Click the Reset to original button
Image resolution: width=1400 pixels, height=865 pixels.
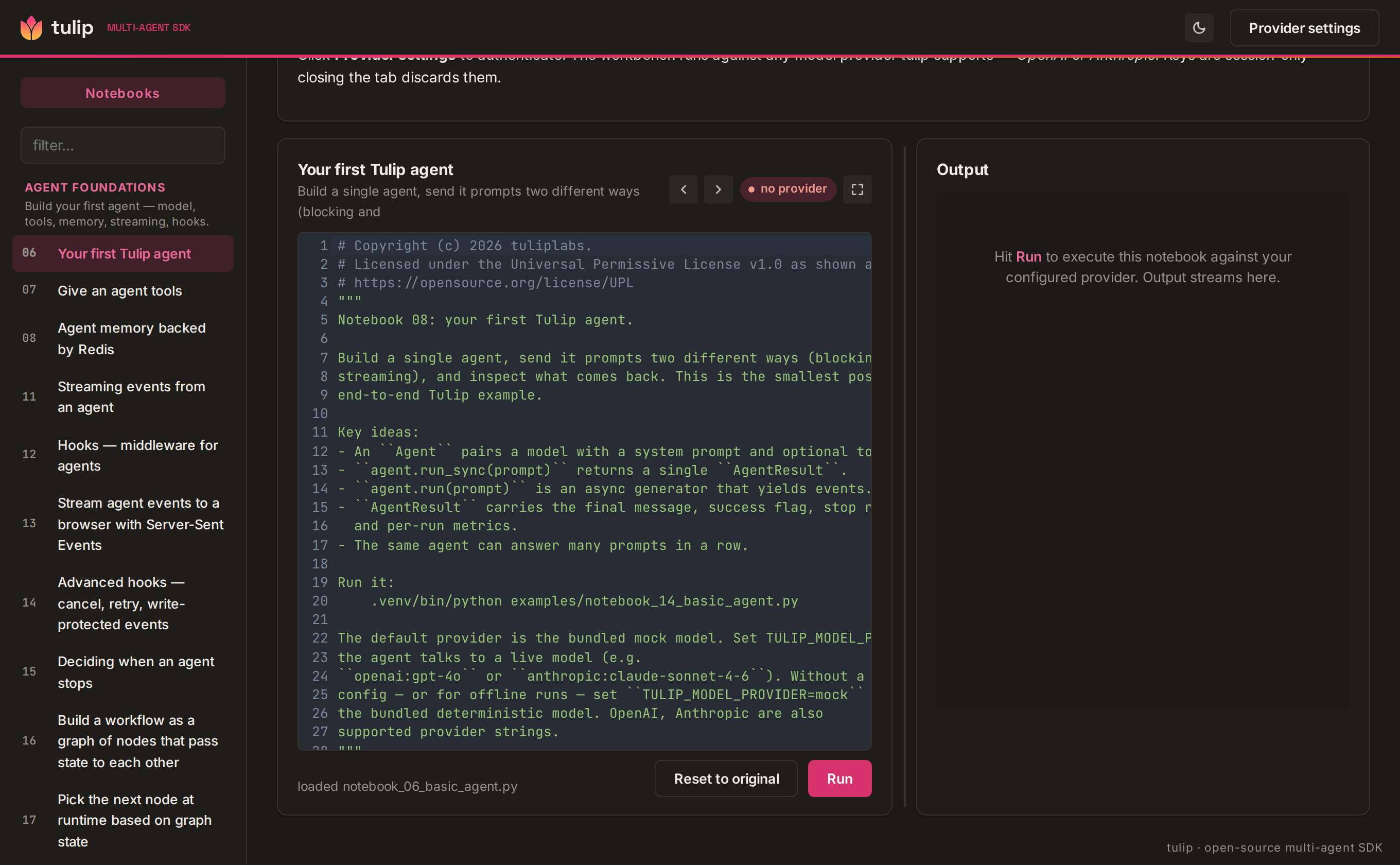pos(726,778)
